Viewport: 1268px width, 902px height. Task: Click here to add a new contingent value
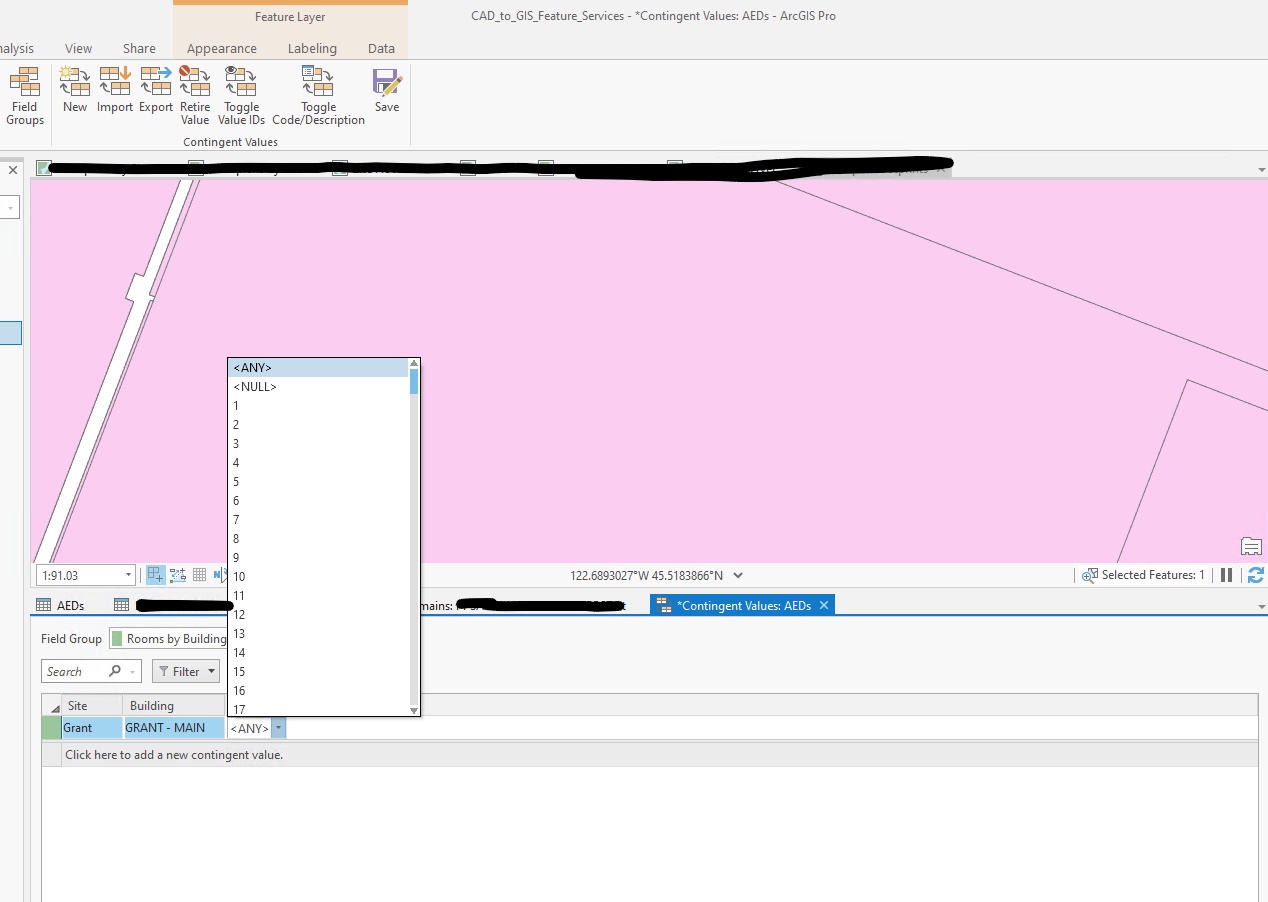coord(174,755)
